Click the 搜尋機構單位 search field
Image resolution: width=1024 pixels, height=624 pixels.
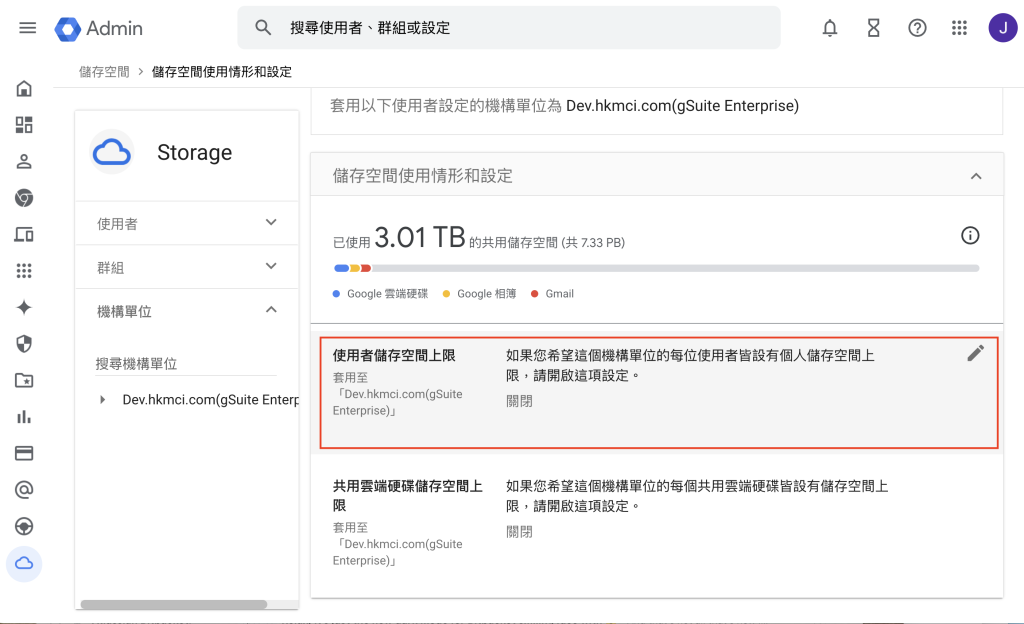pos(185,364)
